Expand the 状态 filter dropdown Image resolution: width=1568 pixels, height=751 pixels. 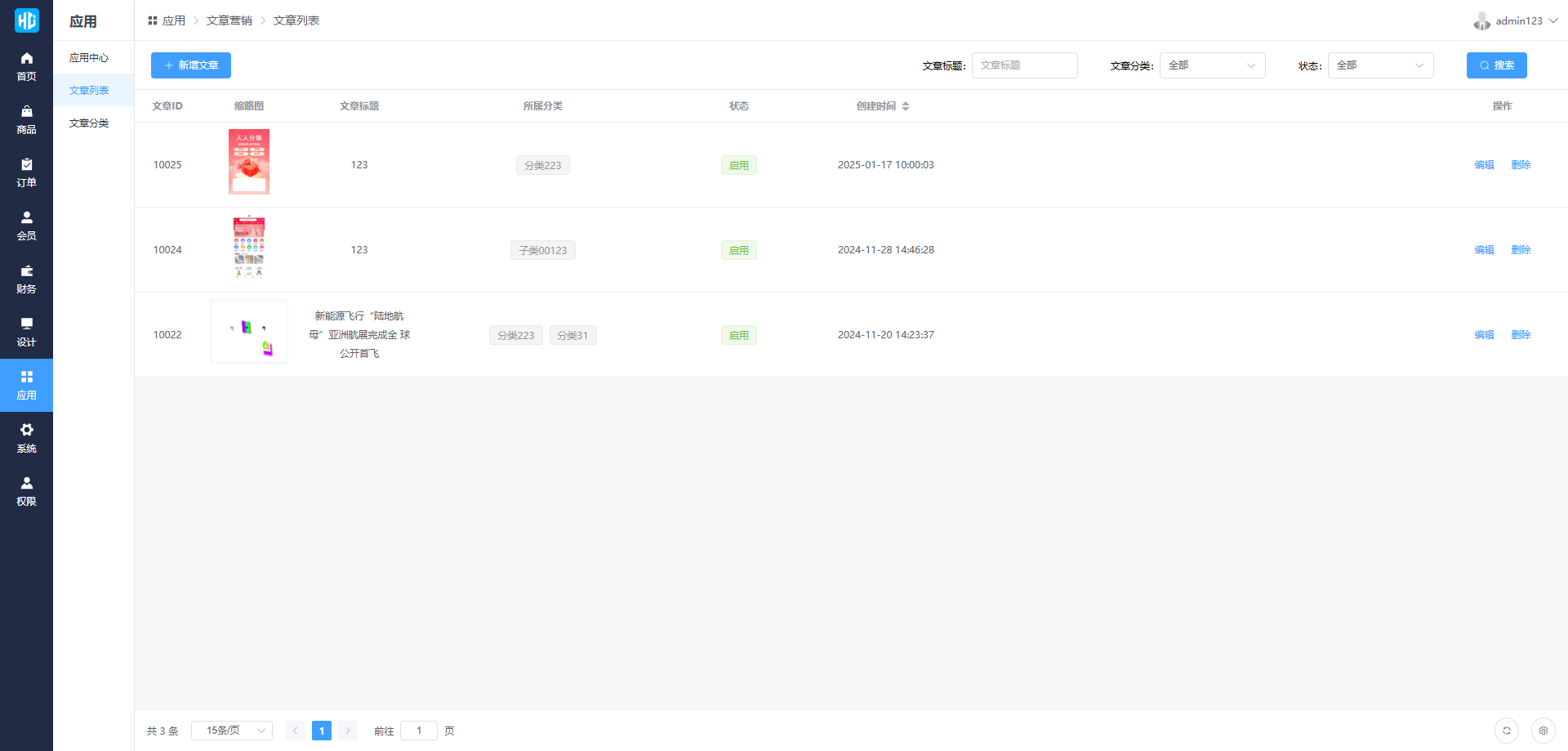coord(1380,65)
